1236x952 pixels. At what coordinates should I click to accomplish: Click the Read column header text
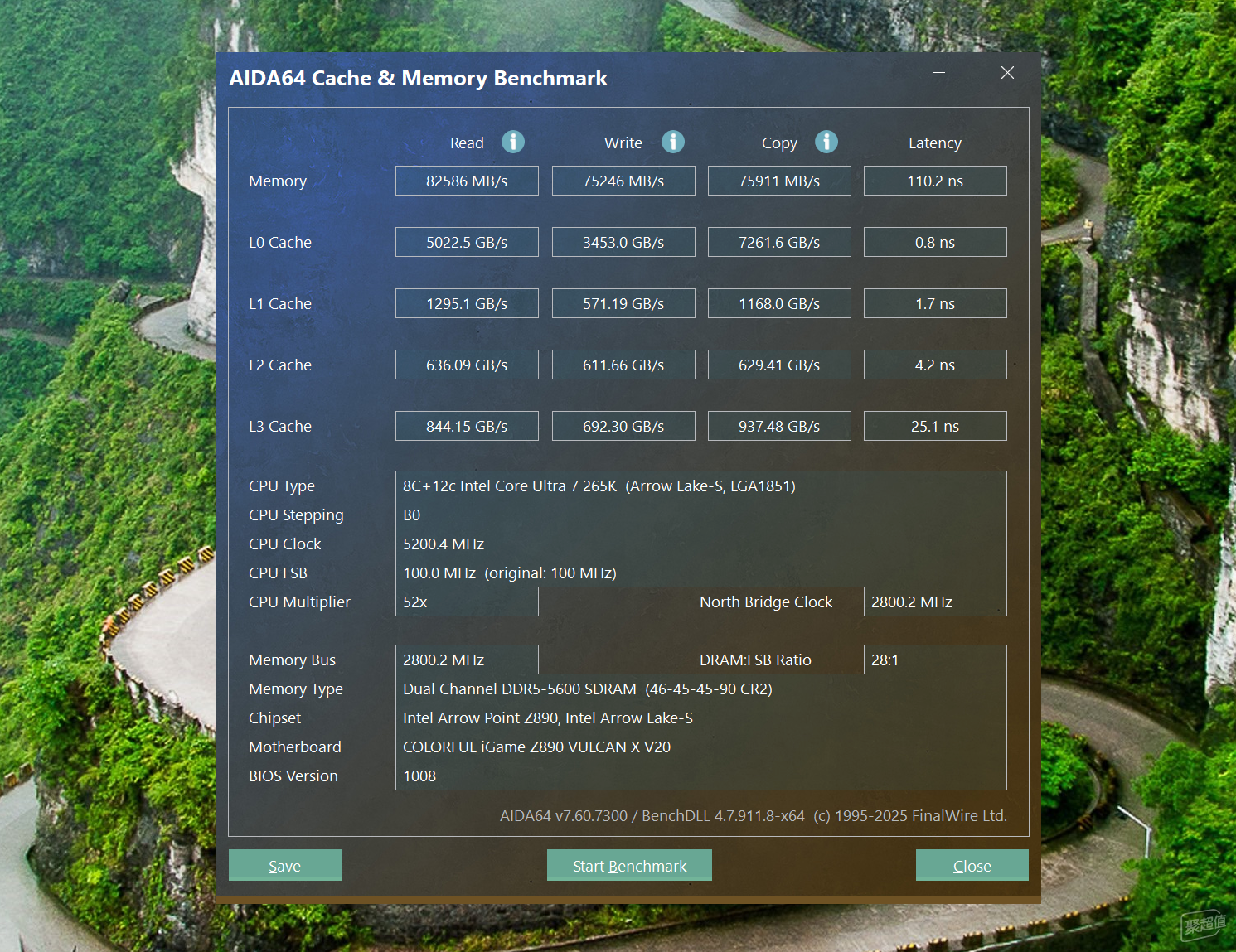click(x=467, y=143)
